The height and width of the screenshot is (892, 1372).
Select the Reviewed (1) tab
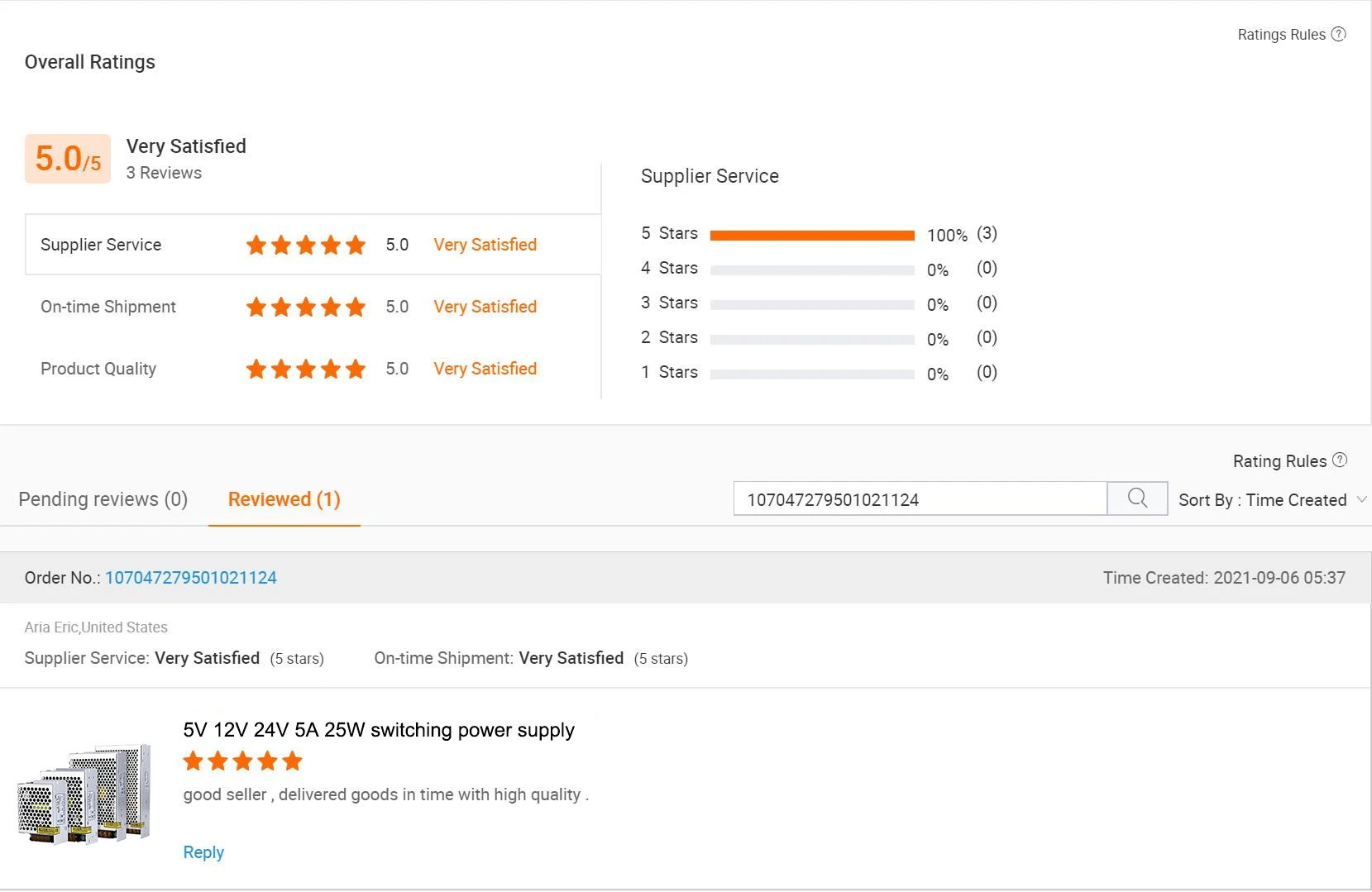tap(284, 499)
